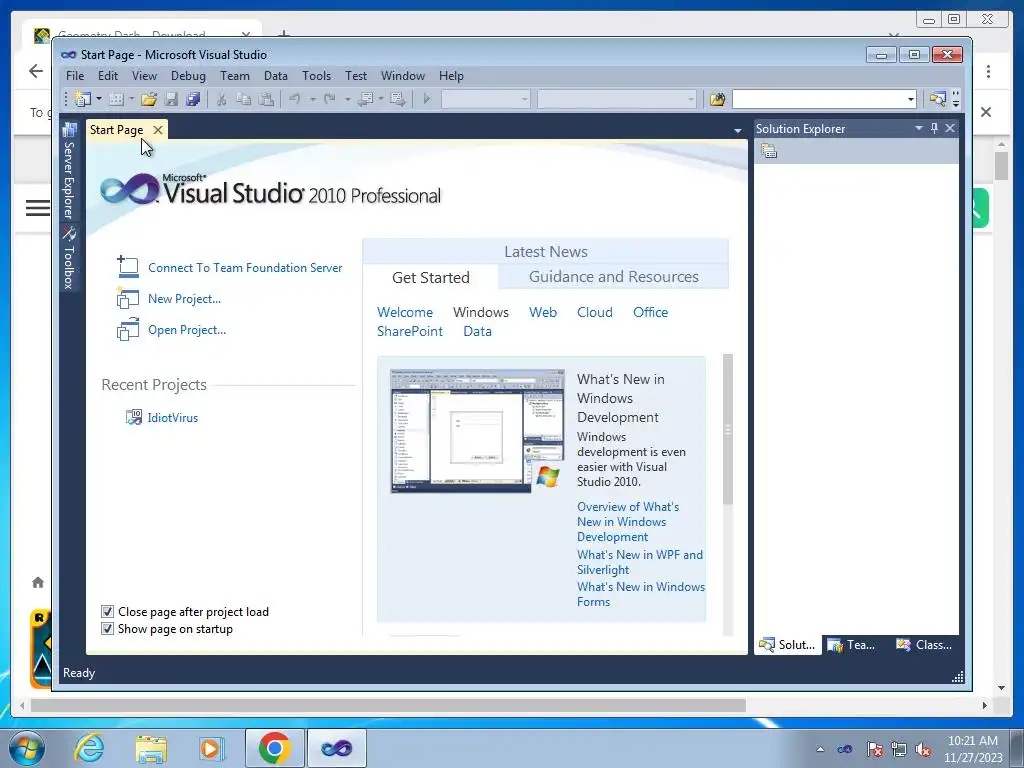Switch to the Class View bottom tab
This screenshot has width=1024, height=768.
(x=923, y=645)
